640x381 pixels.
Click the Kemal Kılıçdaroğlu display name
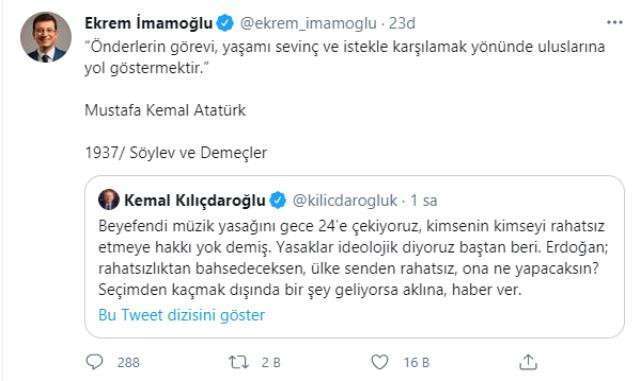(195, 201)
